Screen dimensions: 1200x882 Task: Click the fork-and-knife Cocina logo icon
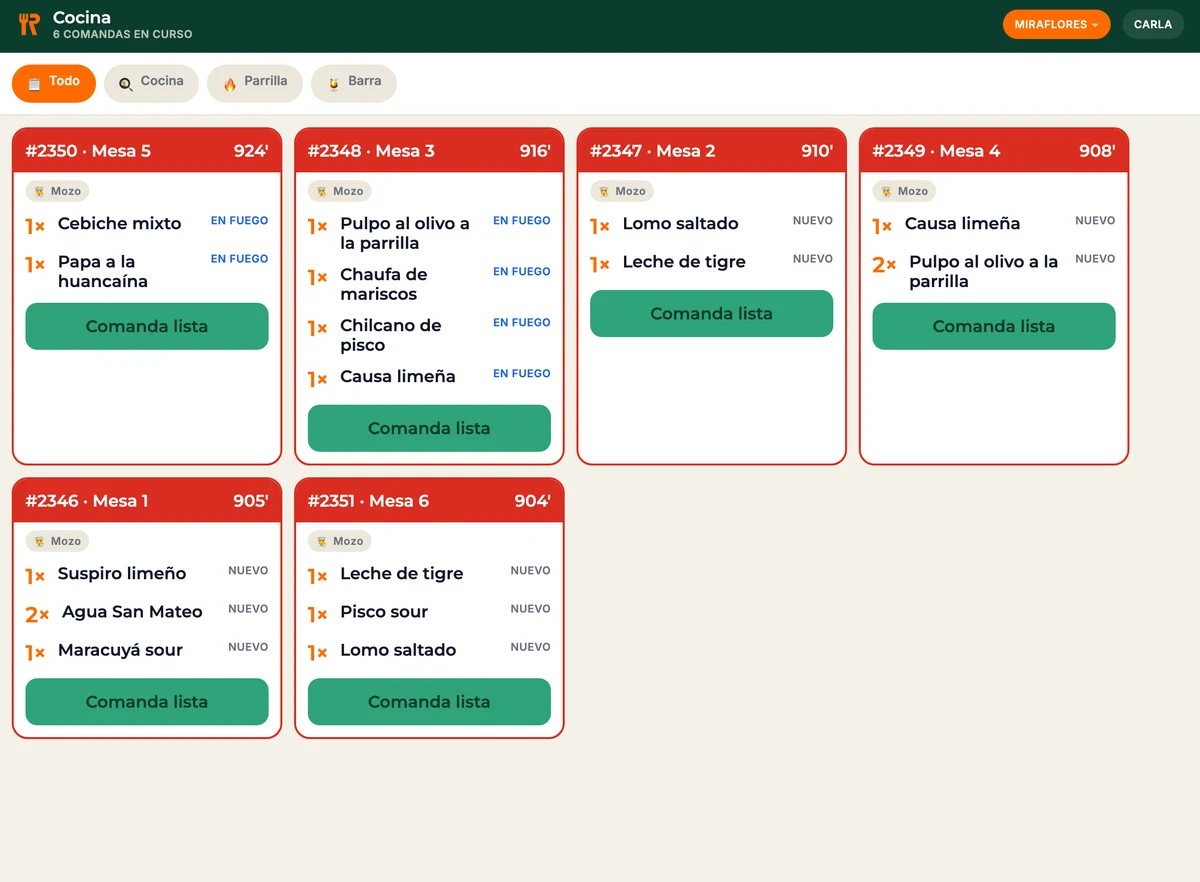[29, 25]
